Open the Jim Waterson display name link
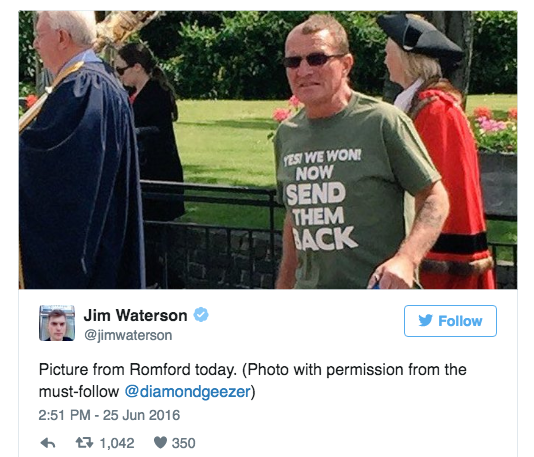Image resolution: width=534 pixels, height=457 pixels. 136,315
